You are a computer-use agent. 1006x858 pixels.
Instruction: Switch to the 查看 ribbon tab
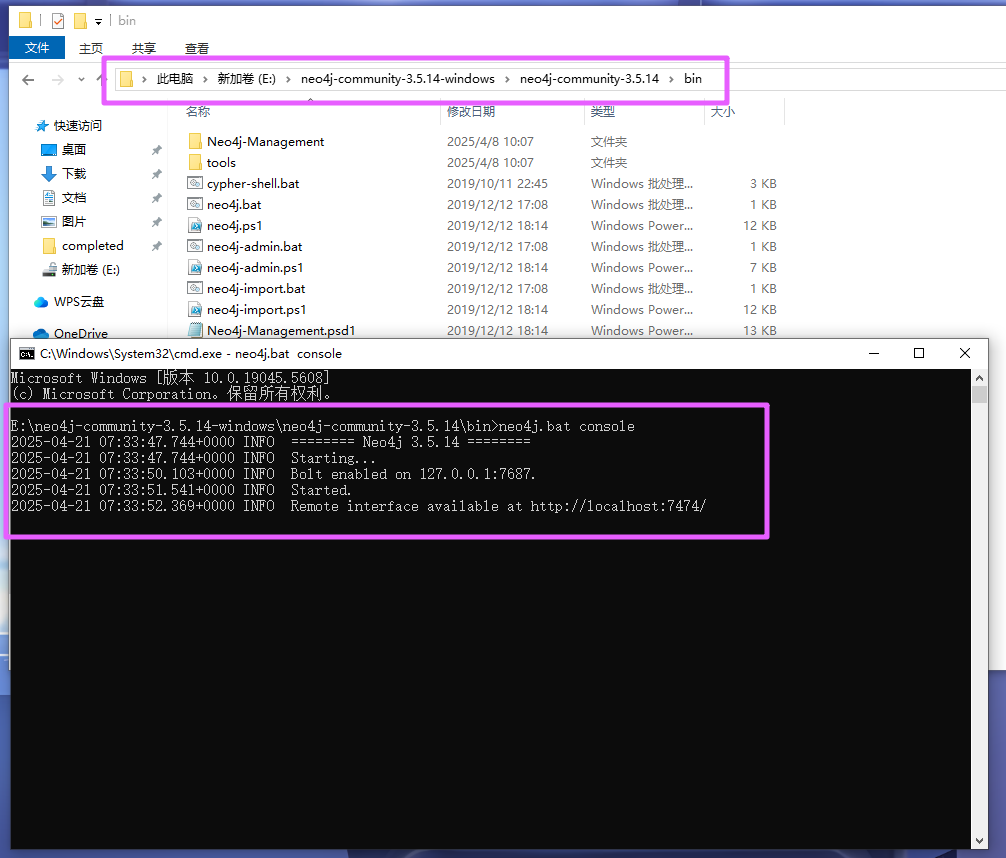tap(196, 48)
